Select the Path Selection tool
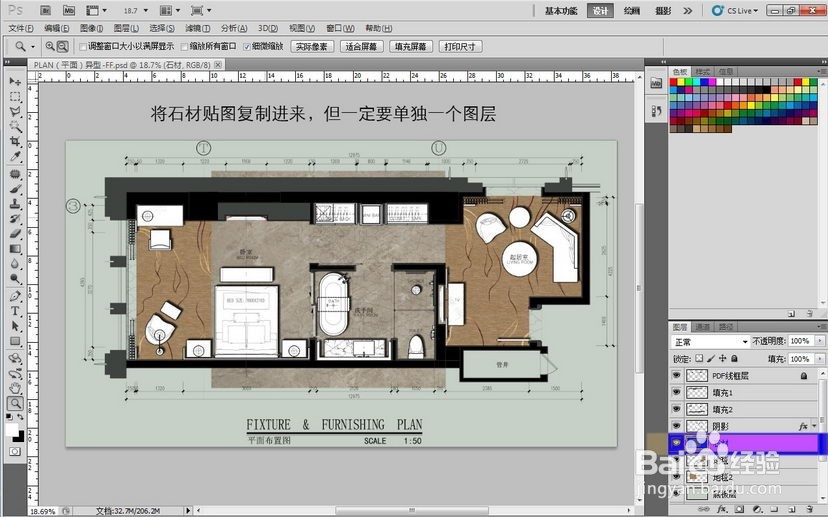The height and width of the screenshot is (517, 828). coord(15,326)
